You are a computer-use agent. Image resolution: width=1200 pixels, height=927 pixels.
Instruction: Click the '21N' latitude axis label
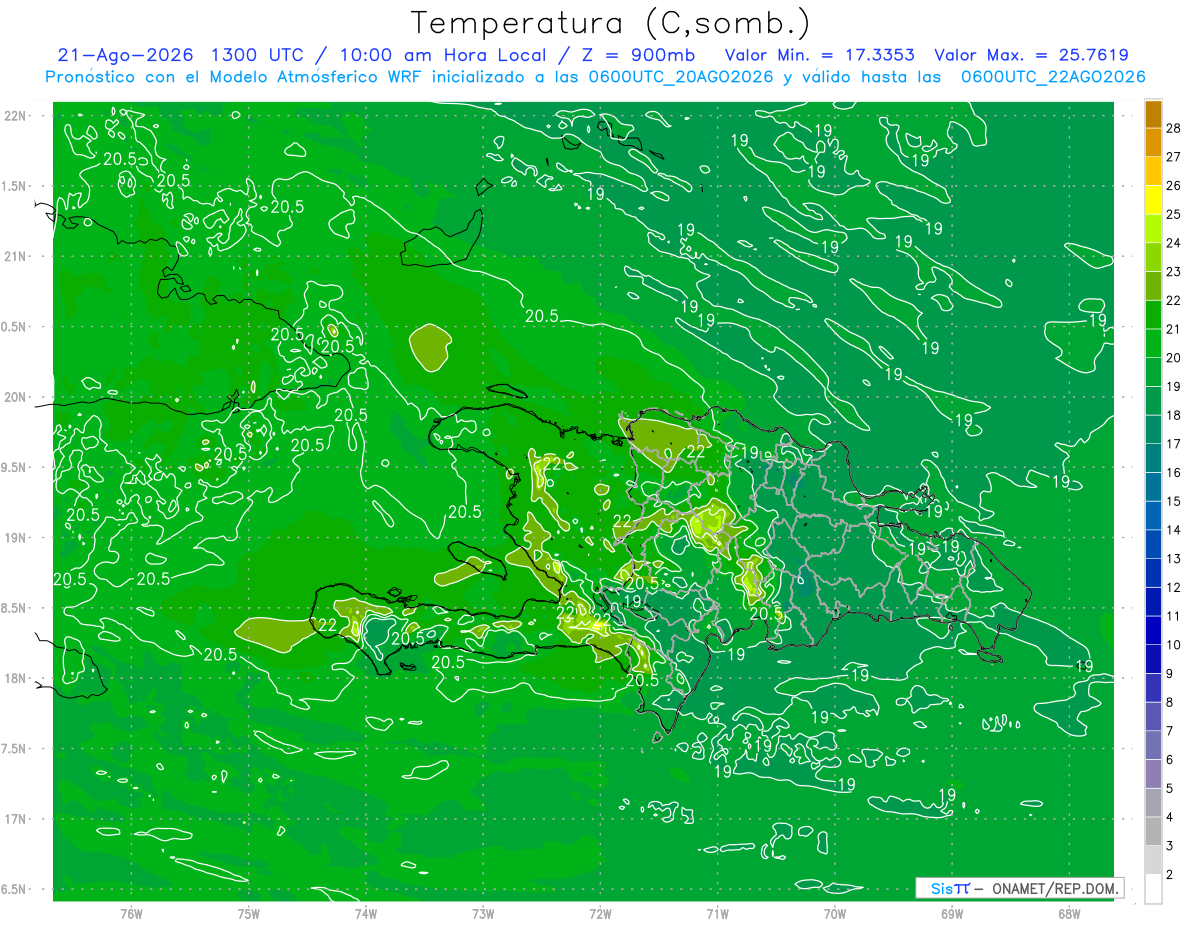16,256
